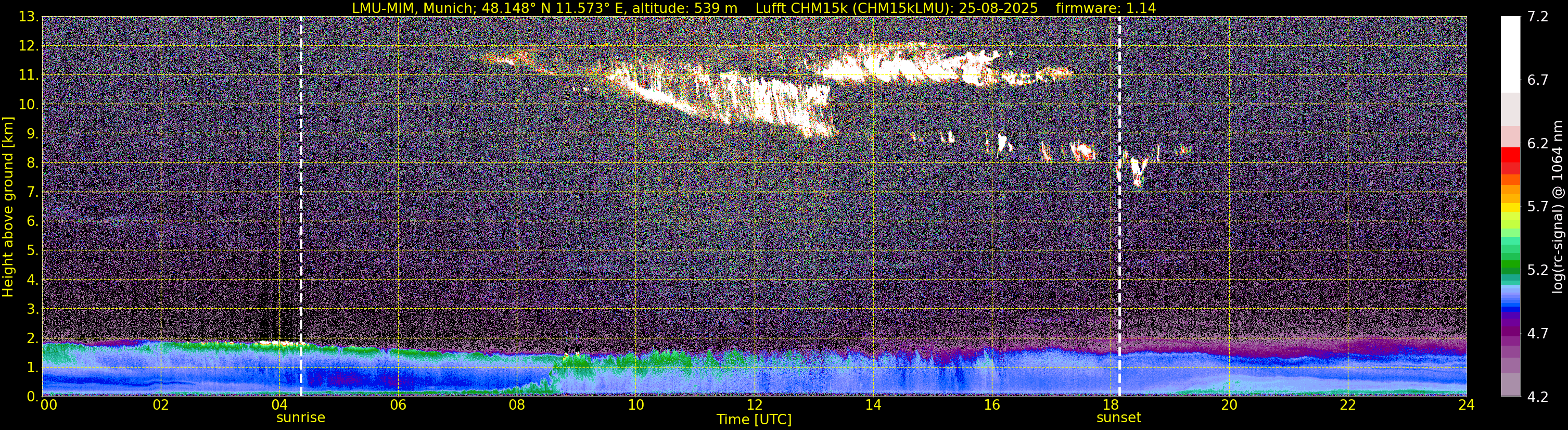
Task: Click the '6.2' colorbar tick label
Action: [x=1538, y=144]
